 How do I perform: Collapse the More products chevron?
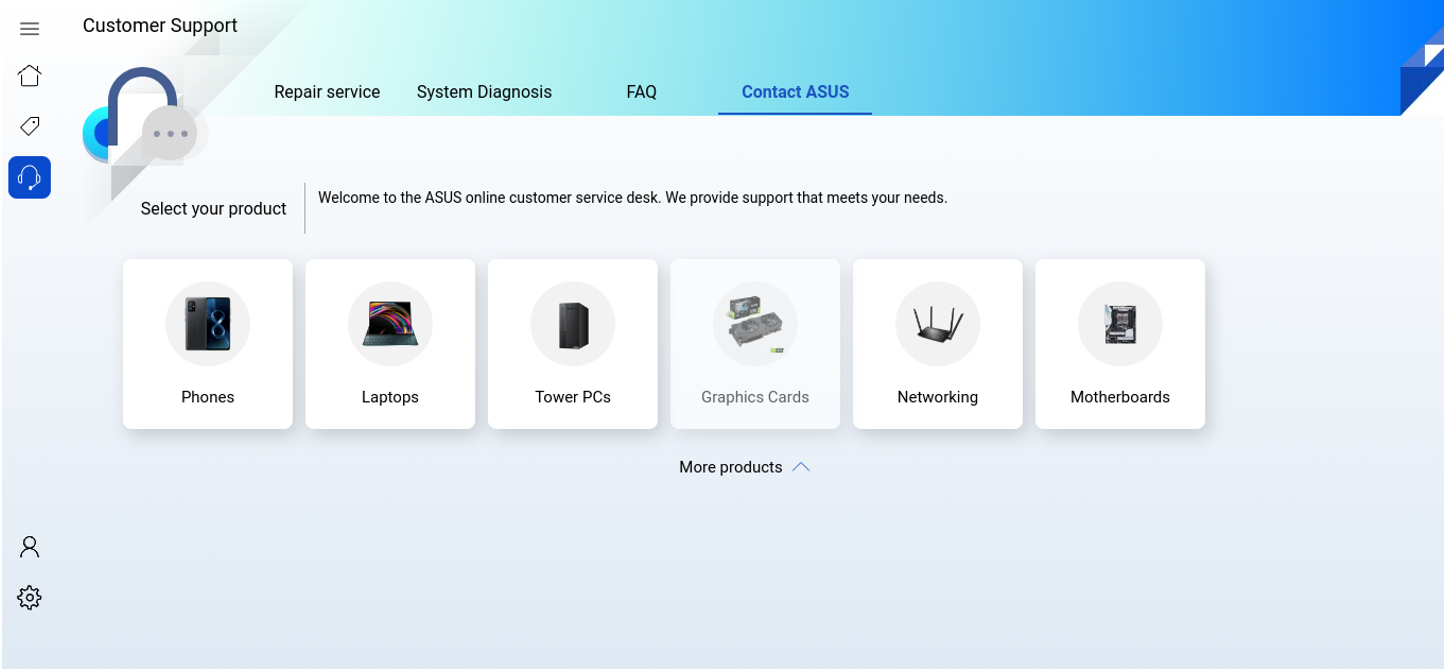pos(801,467)
